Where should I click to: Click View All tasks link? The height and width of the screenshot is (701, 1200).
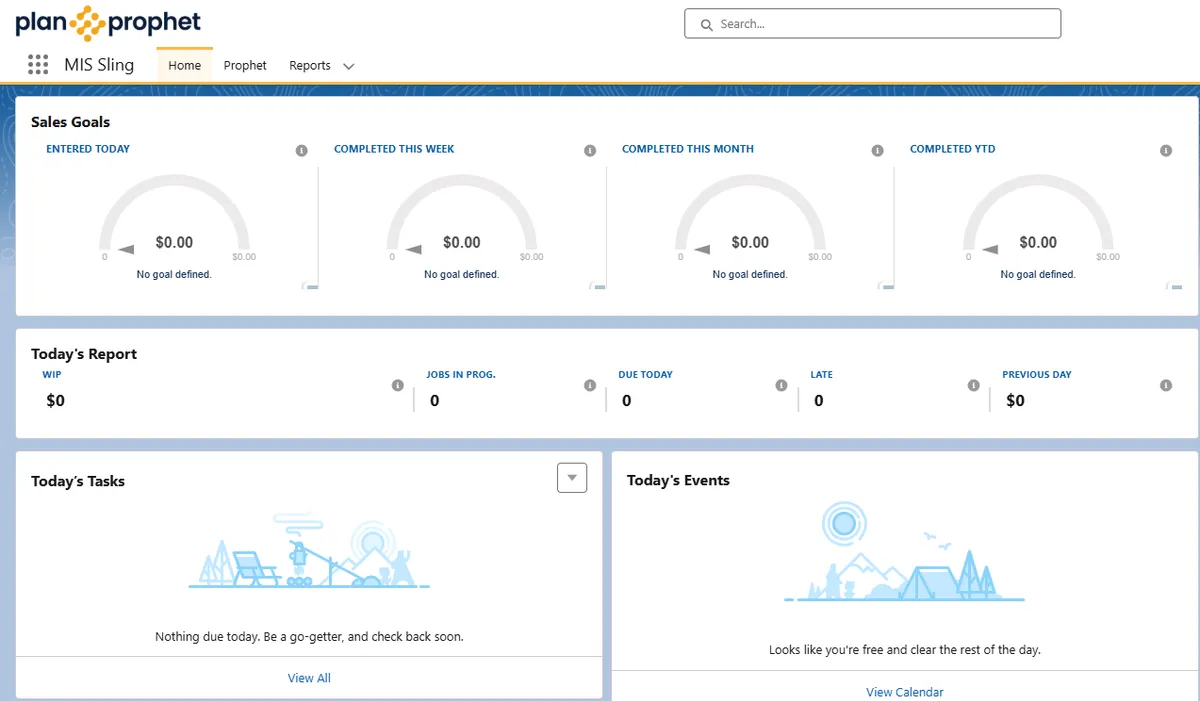pyautogui.click(x=309, y=678)
